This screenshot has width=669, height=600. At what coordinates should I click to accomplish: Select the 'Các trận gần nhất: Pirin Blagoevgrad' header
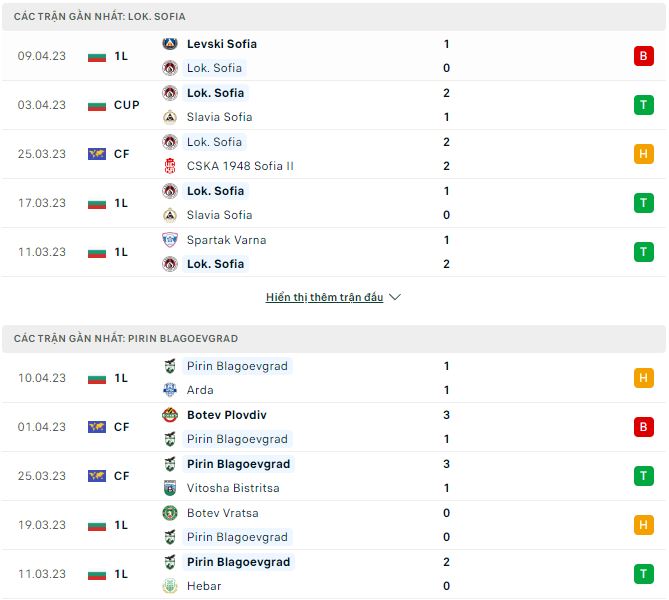pyautogui.click(x=126, y=339)
